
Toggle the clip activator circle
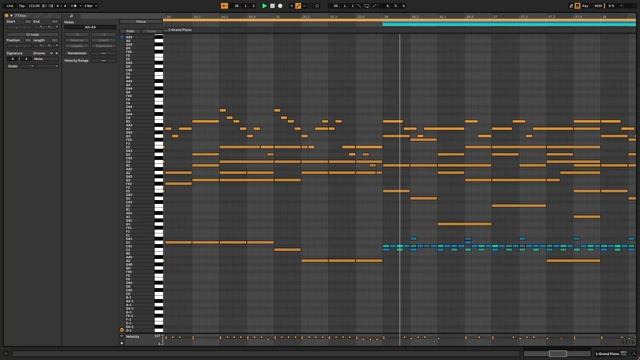pos(7,16)
